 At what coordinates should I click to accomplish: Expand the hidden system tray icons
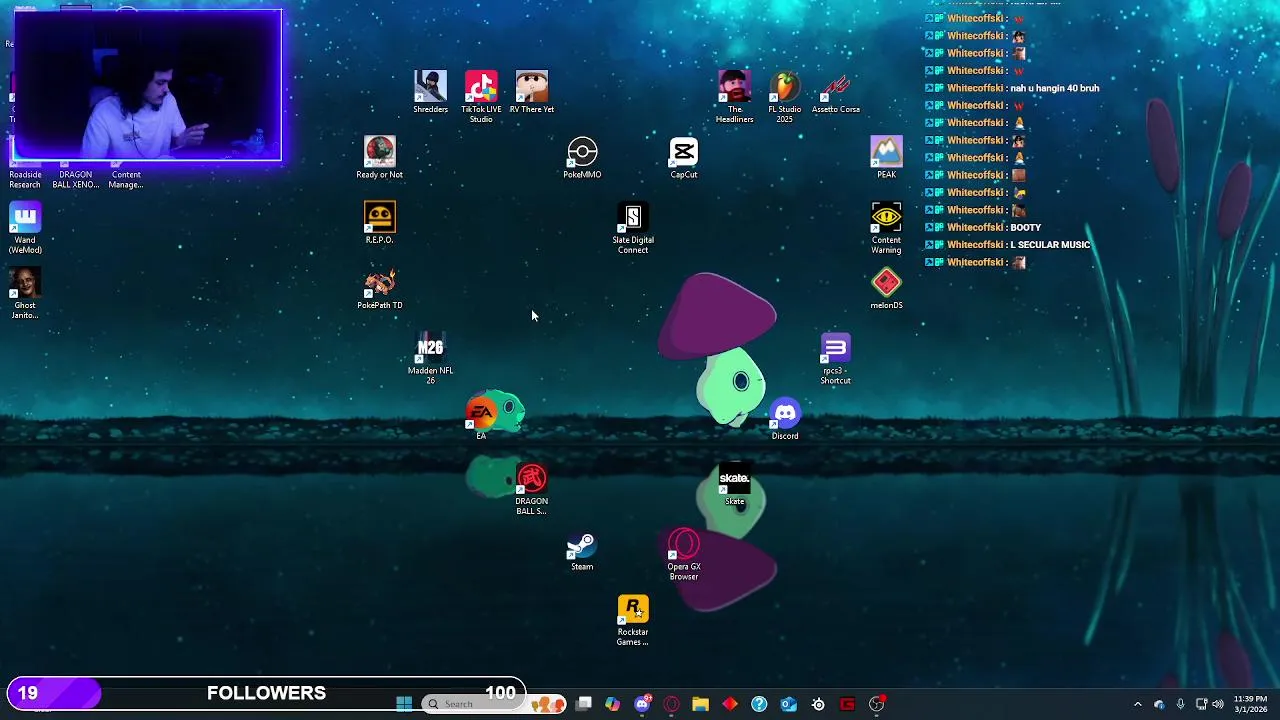pos(1138,704)
